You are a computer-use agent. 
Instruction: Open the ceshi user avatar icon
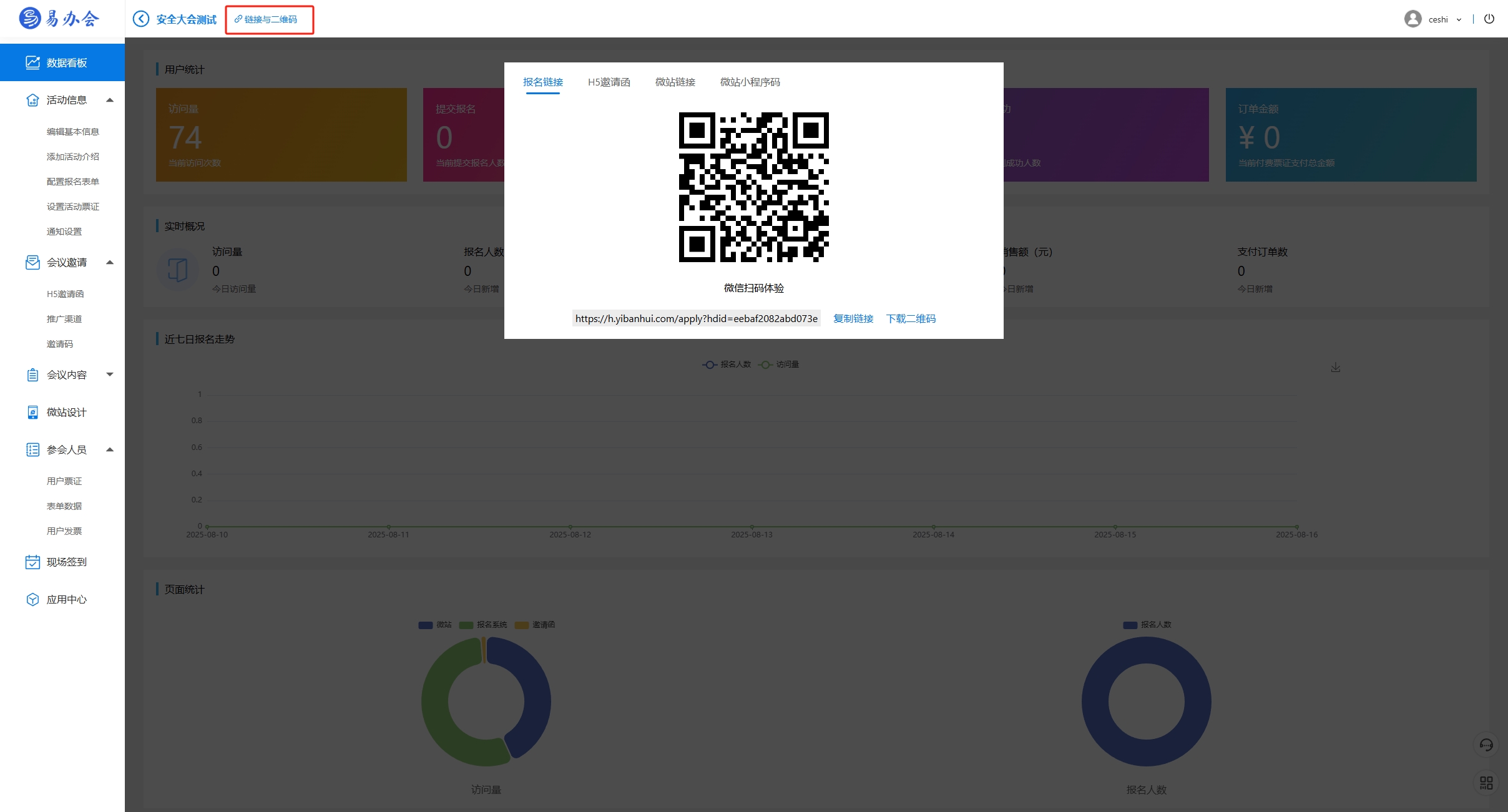[x=1413, y=19]
